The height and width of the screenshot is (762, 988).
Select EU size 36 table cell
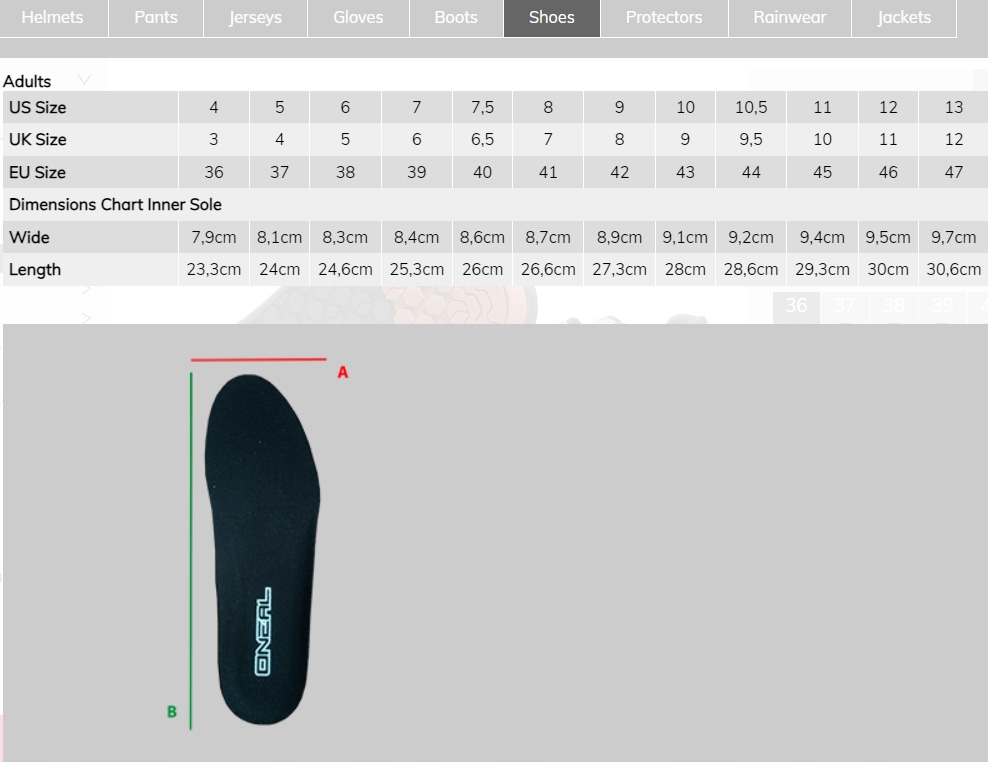click(214, 172)
